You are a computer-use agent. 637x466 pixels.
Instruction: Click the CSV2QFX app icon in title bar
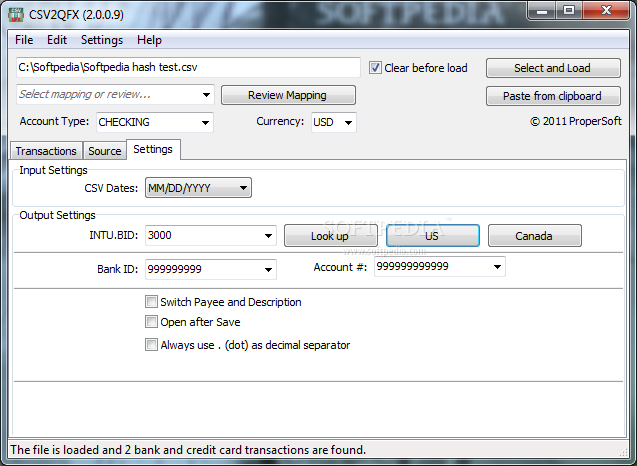pyautogui.click(x=16, y=15)
